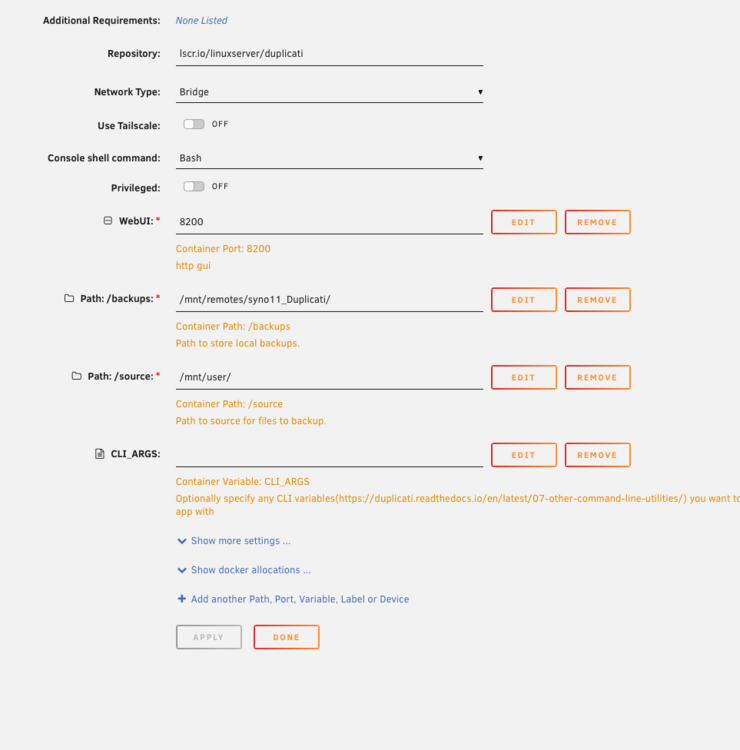Open the Network Type dropdown set to Bridge
The width and height of the screenshot is (740, 750).
click(x=329, y=92)
